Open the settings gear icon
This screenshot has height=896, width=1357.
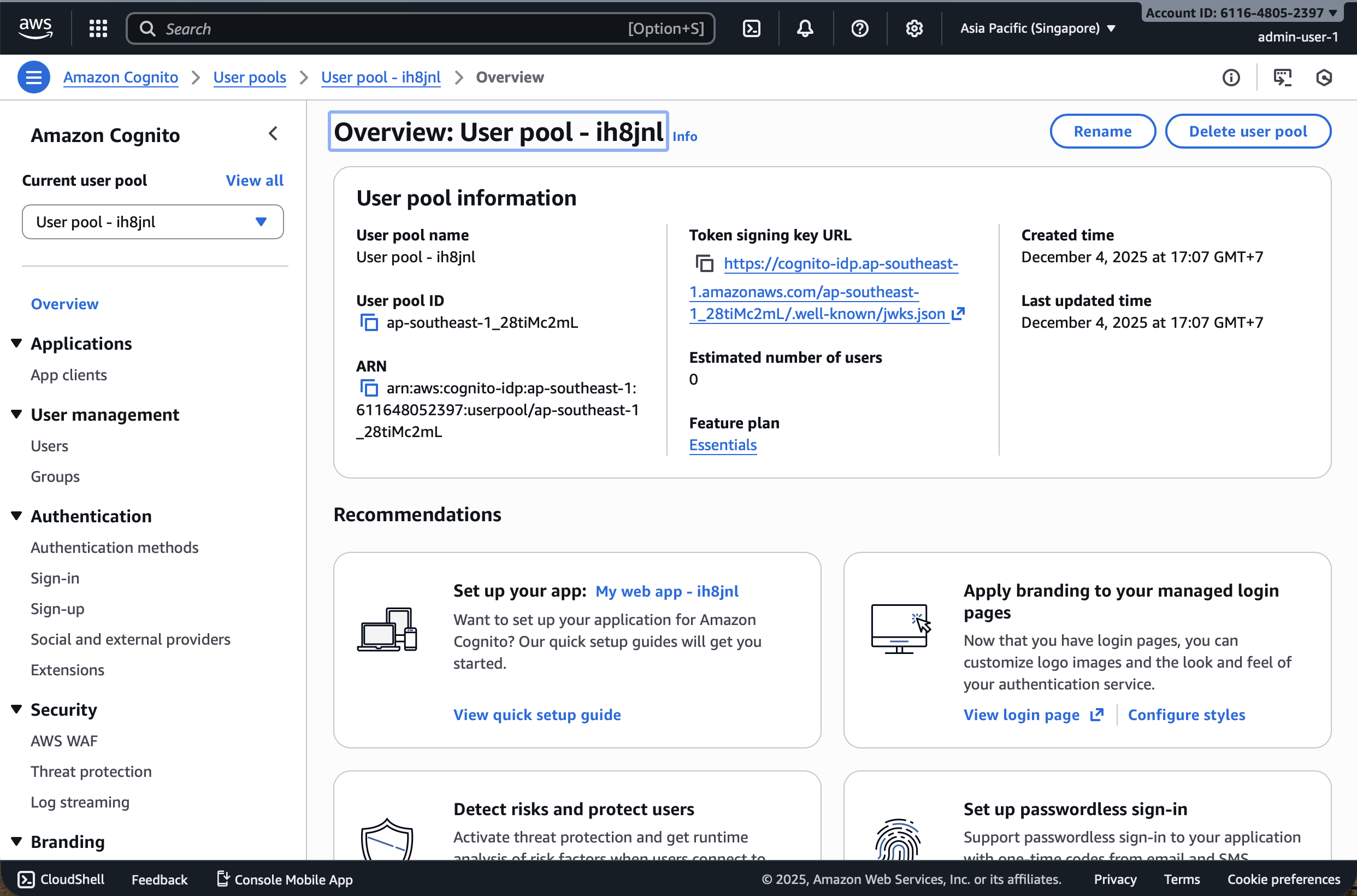[x=914, y=28]
